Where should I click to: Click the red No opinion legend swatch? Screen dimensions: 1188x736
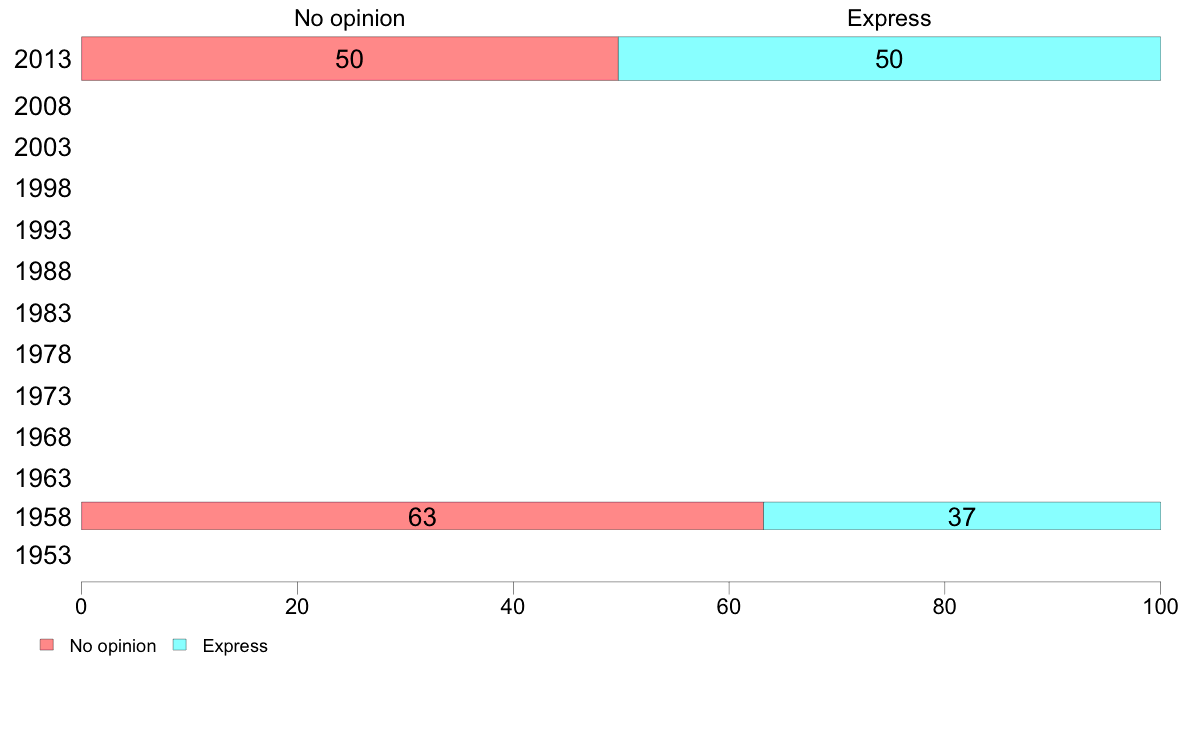(47, 645)
